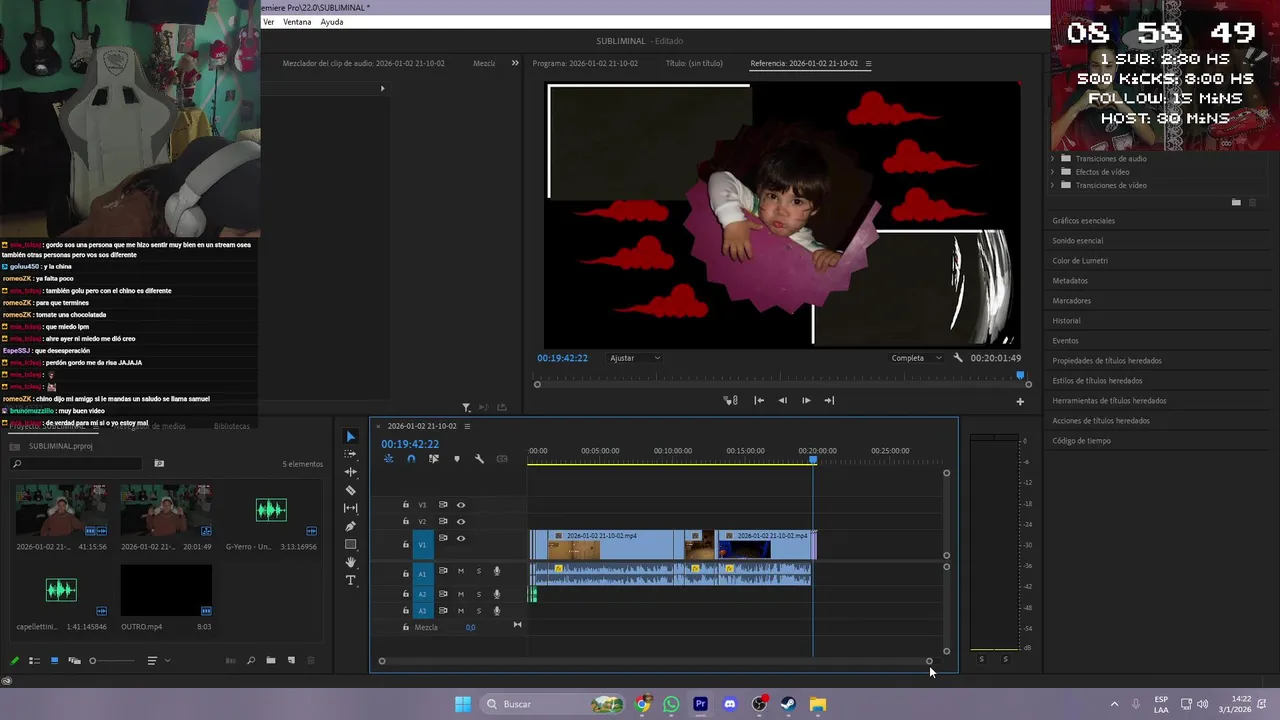
Task: Open the program monitor settings wrench
Action: (958, 358)
